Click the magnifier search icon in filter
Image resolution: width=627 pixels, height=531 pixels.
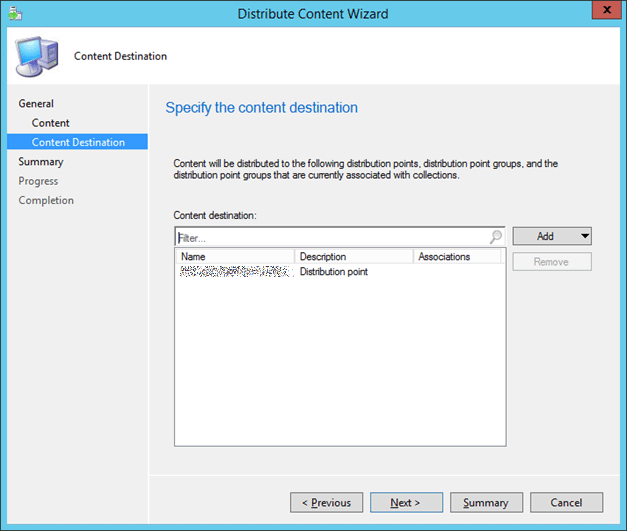pos(495,237)
